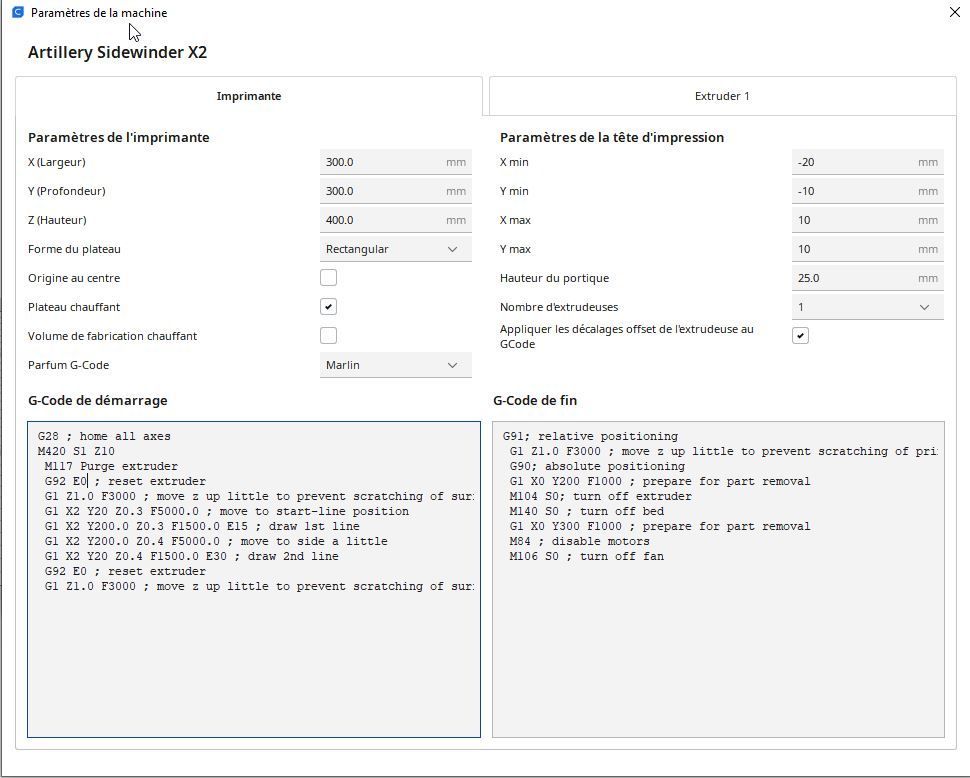Click the 'M84 ; disable motors' line
This screenshot has height=778, width=970.
pyautogui.click(x=580, y=541)
